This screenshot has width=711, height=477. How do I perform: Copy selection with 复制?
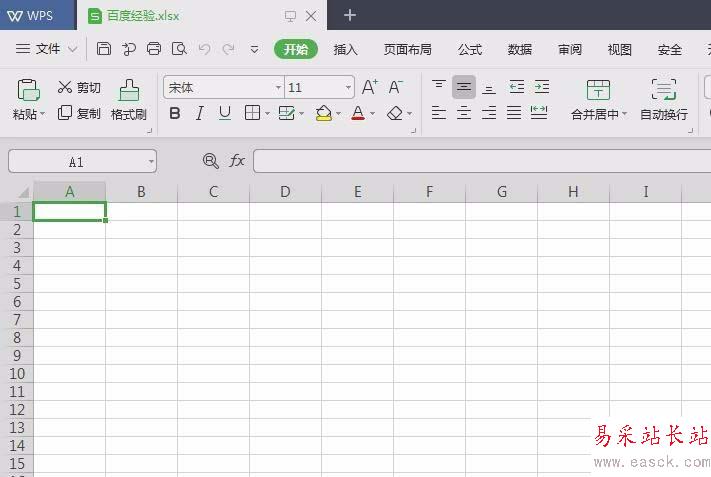click(79, 113)
